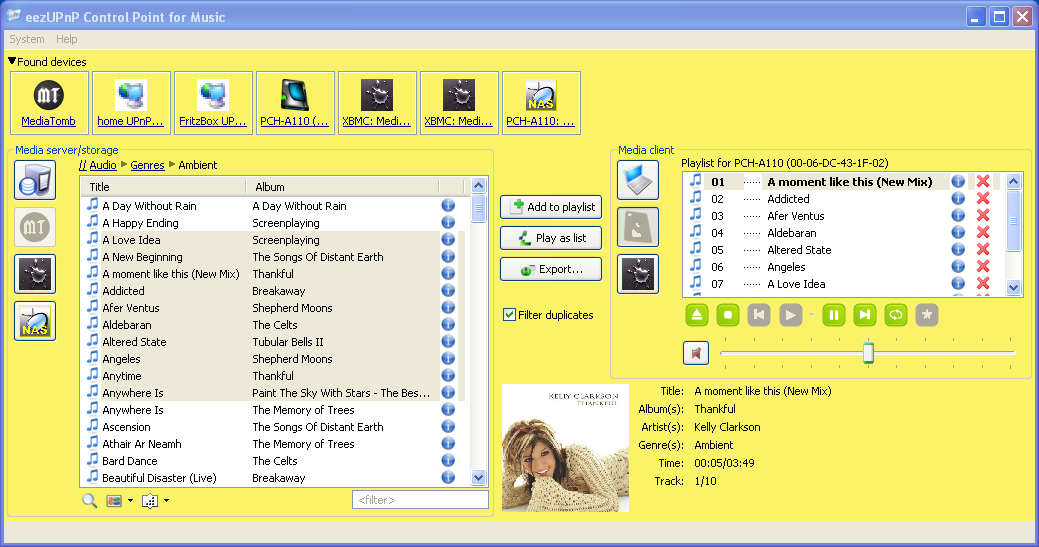Open the search magnifier below song list
The image size is (1039, 547).
coord(89,501)
